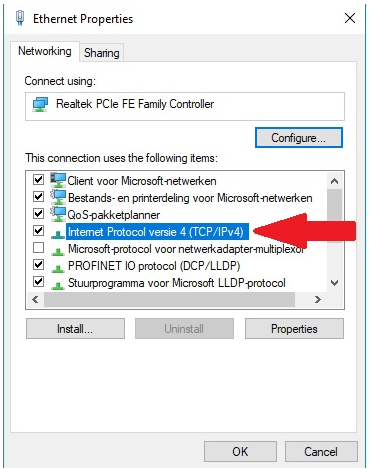
Task: Enable Microsoft-protocol voor netwerkadapter-multiplexor checkbox
Action: coord(38,248)
